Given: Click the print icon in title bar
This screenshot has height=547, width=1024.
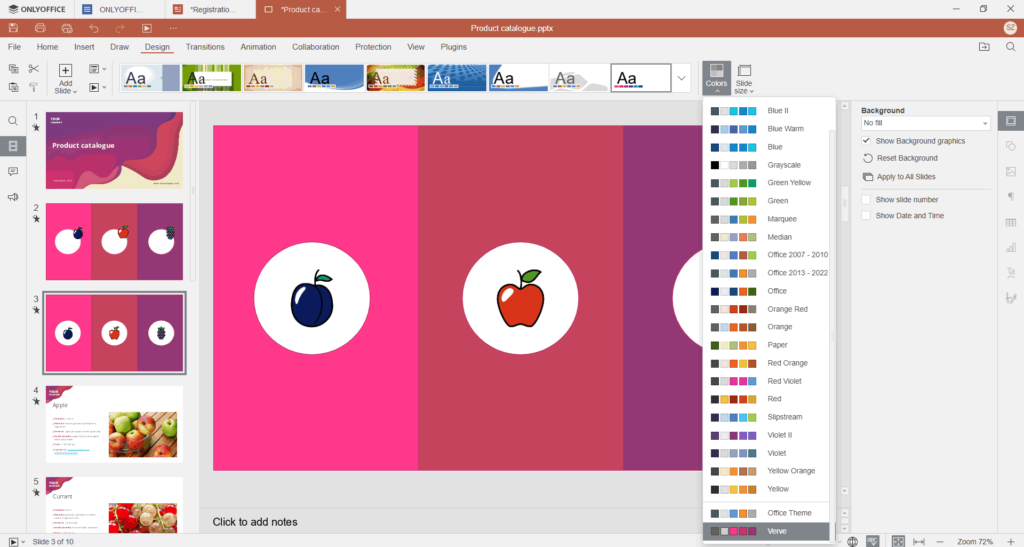Looking at the screenshot, I should pyautogui.click(x=40, y=28).
